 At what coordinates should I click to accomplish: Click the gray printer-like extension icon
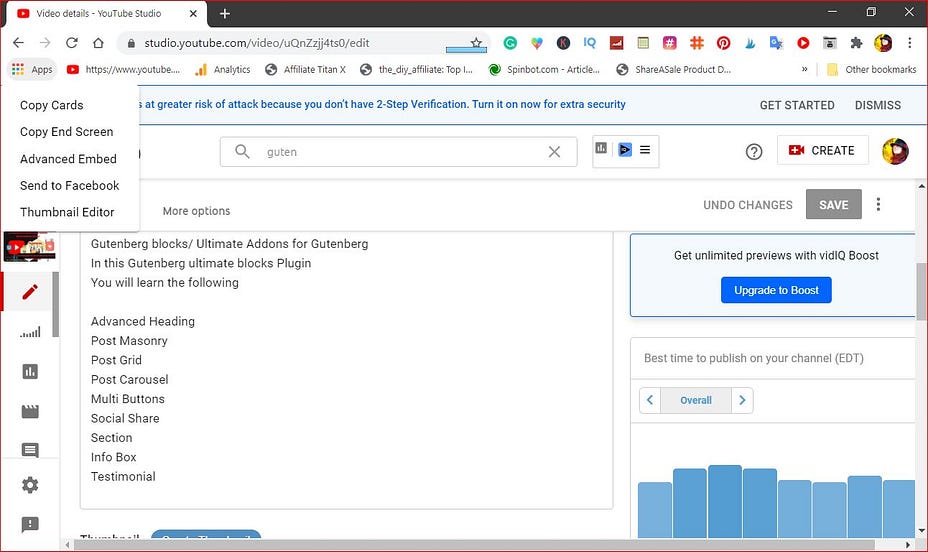tap(830, 43)
